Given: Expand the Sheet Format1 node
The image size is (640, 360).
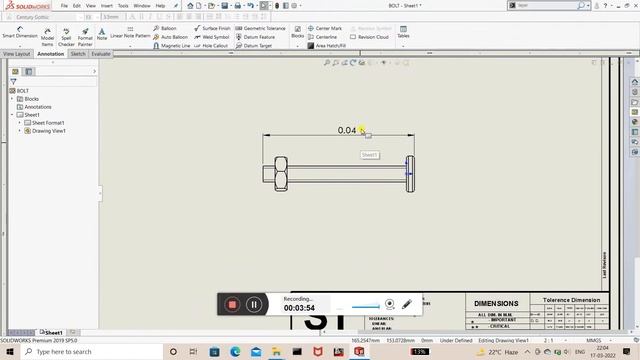Looking at the screenshot, I should 19,122.
